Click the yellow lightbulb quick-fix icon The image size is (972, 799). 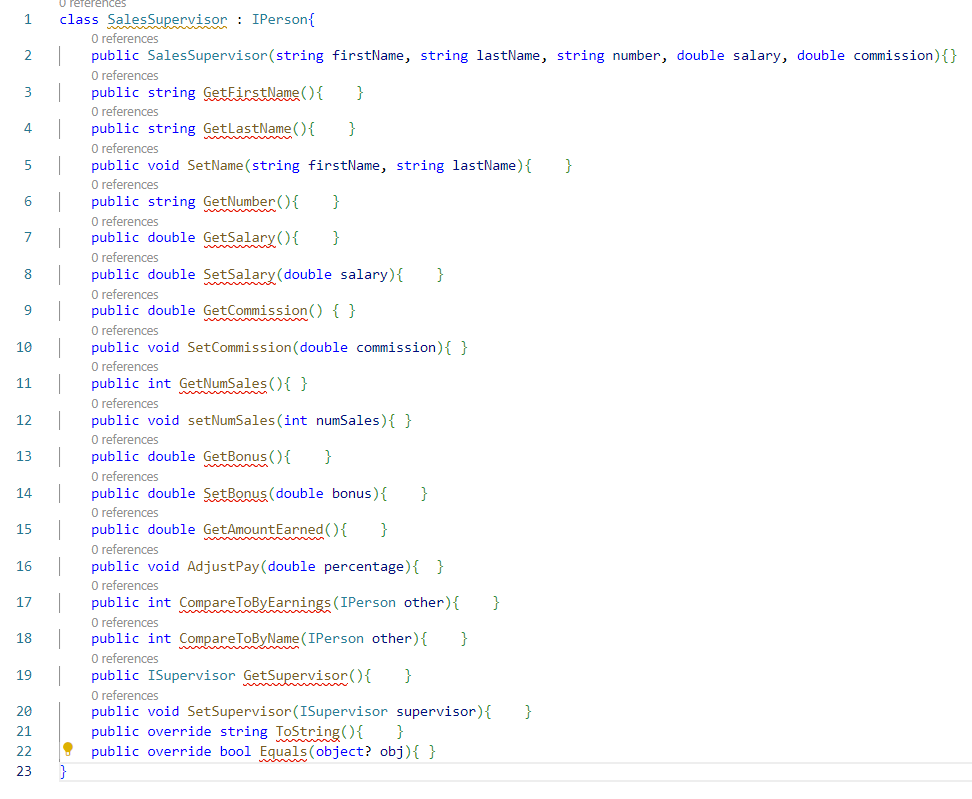(68, 749)
